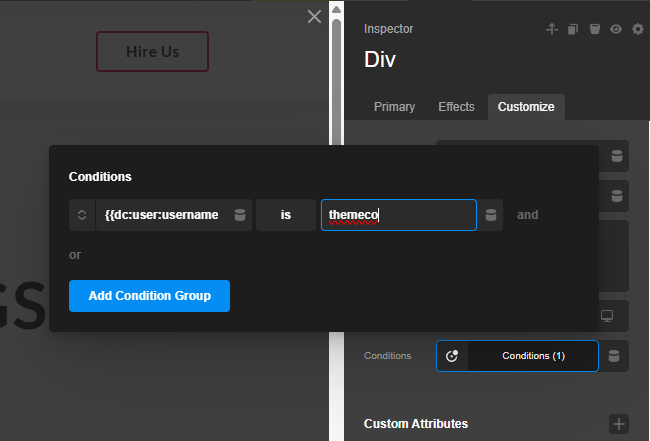Open dynamic content for the username field

pos(240,215)
